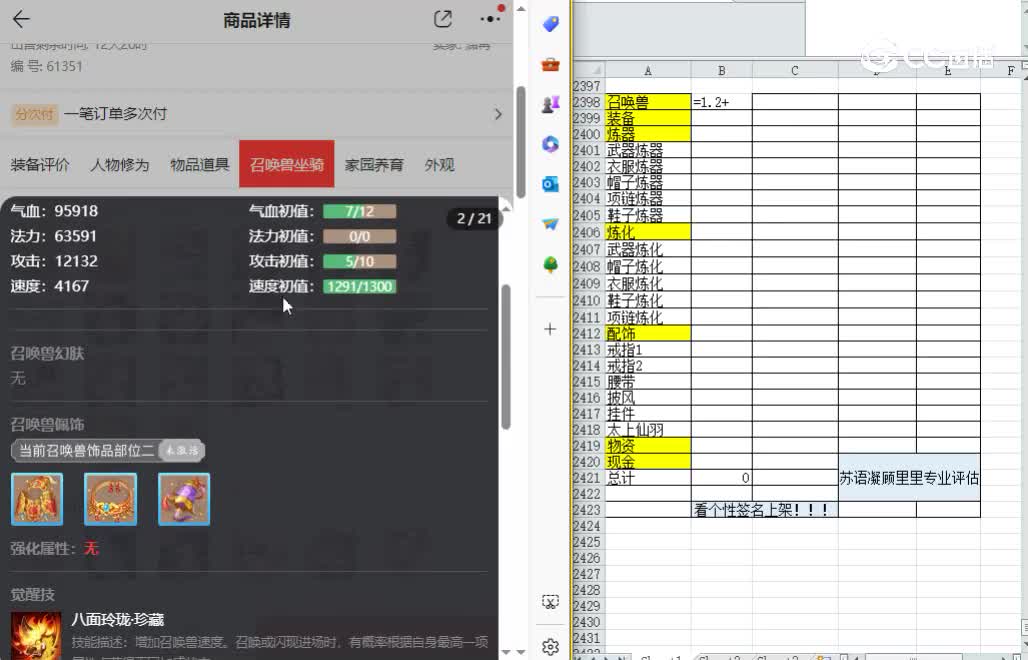Open the Outlook mail icon in the sidebar
This screenshot has height=660, width=1028.
pos(549,185)
